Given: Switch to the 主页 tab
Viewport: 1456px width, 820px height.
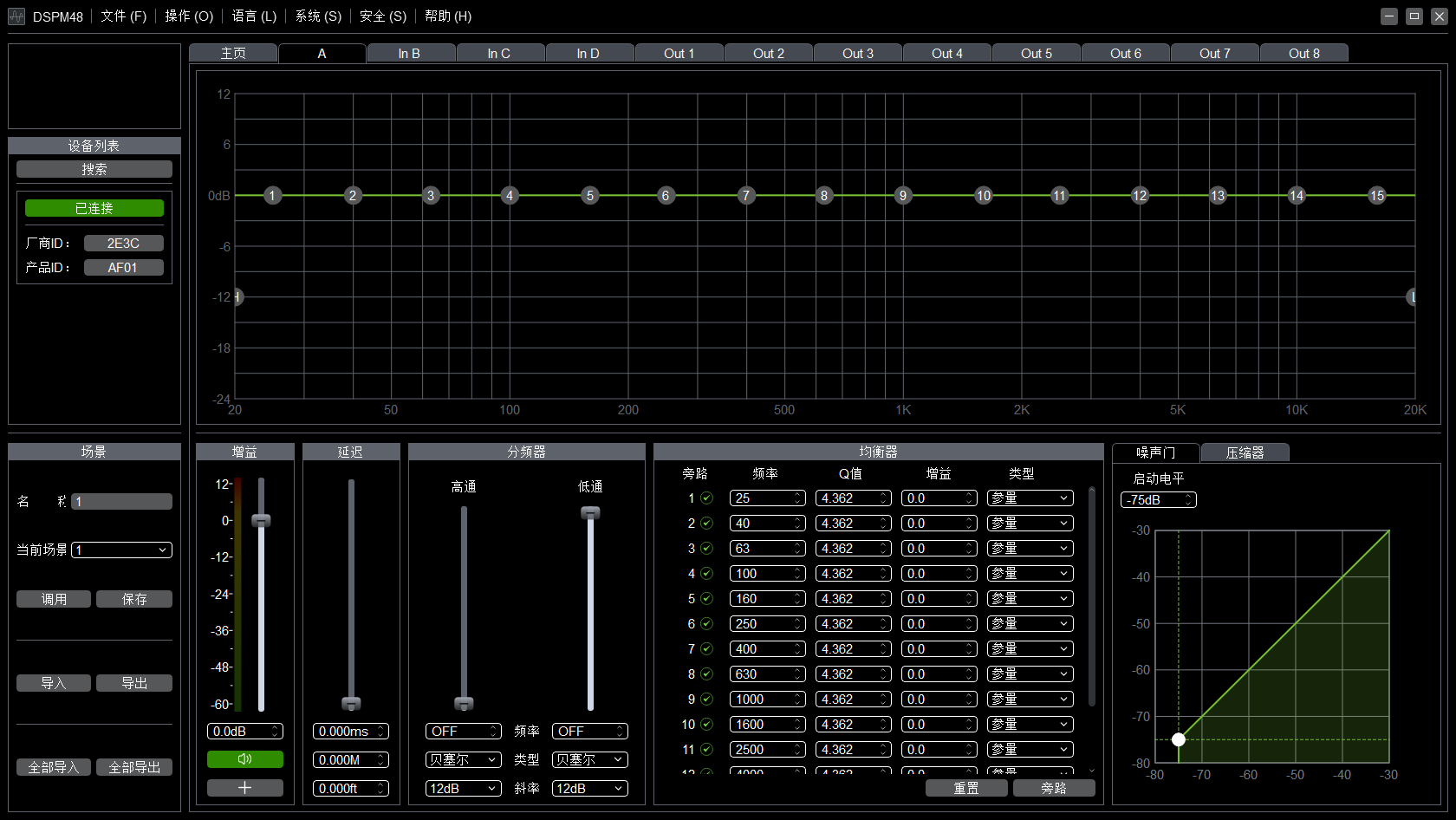Looking at the screenshot, I should point(232,53).
